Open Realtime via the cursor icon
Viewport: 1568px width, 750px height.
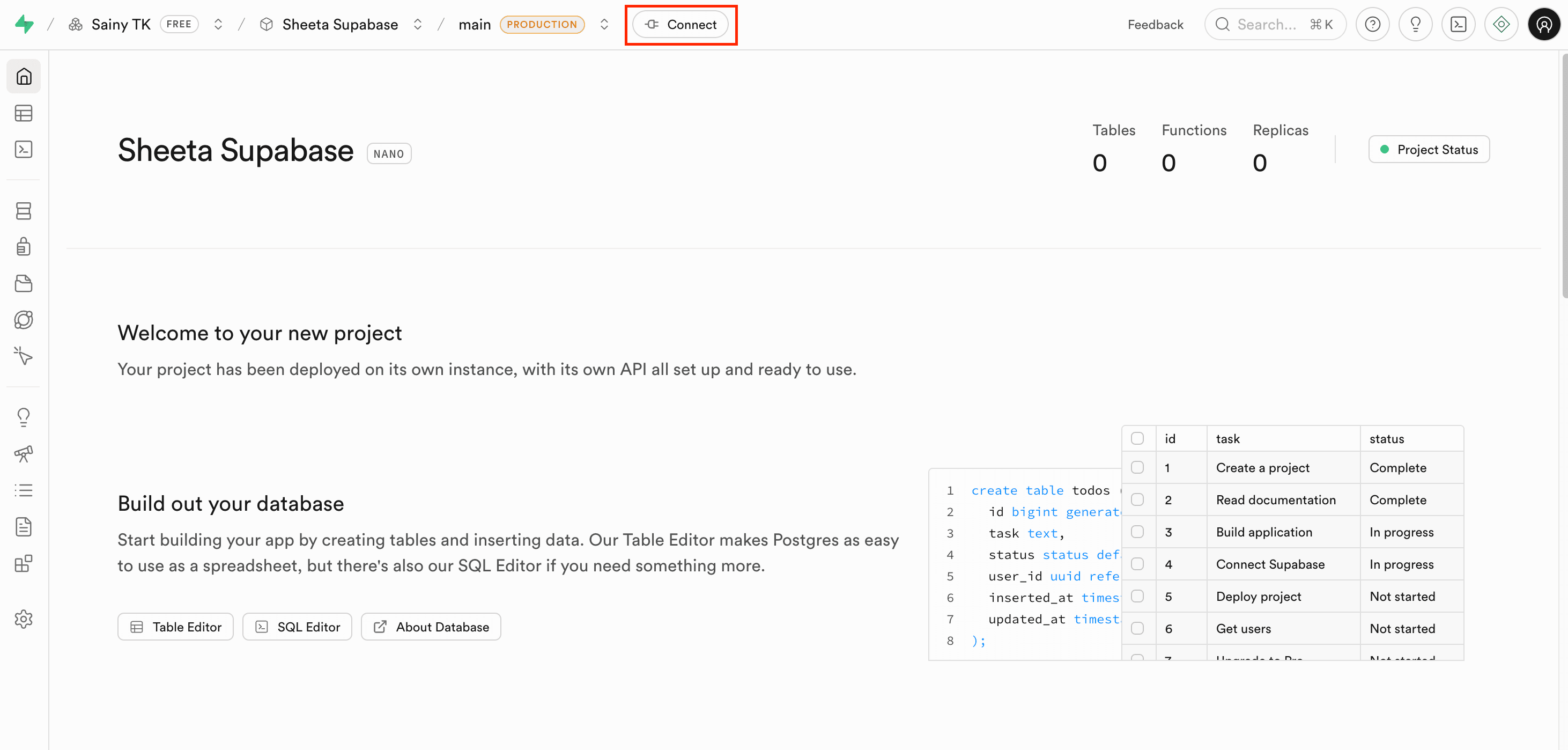coord(23,356)
